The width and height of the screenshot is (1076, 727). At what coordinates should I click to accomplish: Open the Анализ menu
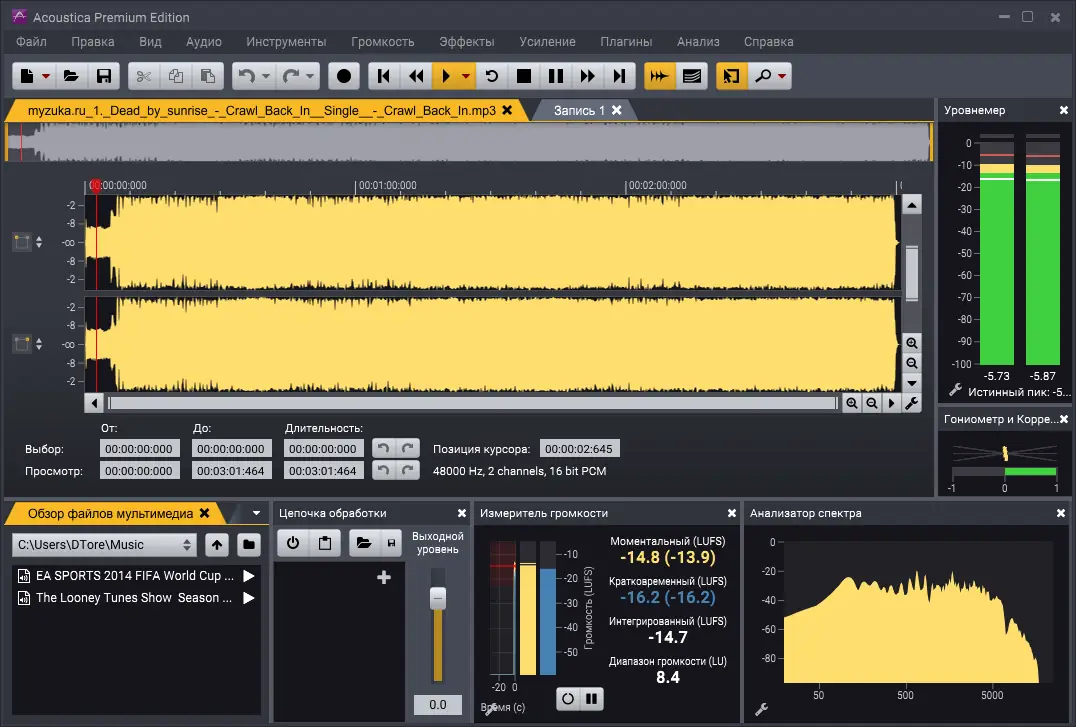[698, 42]
